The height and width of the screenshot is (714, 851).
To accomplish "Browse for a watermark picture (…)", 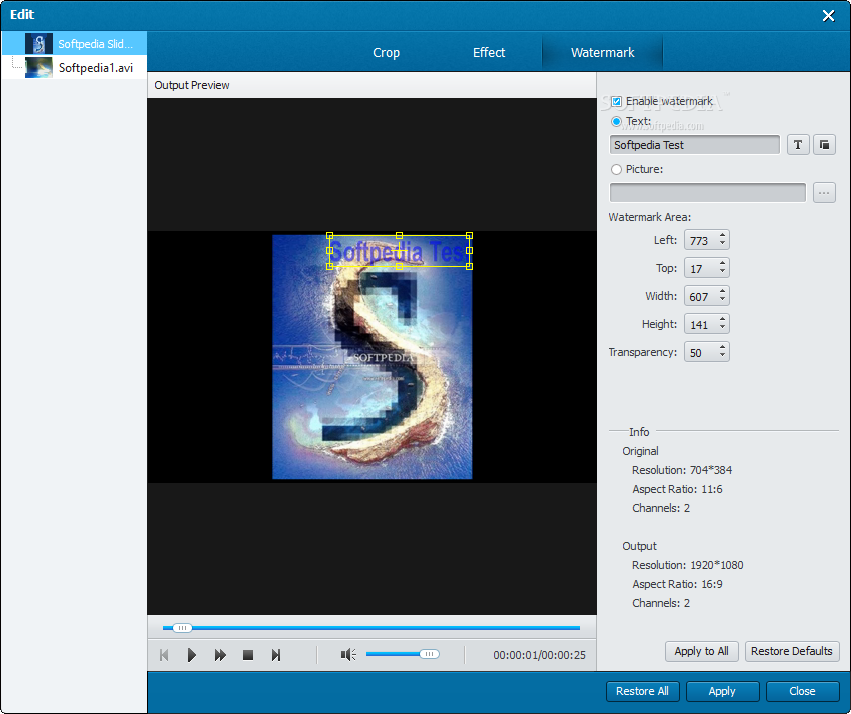I will [x=824, y=193].
